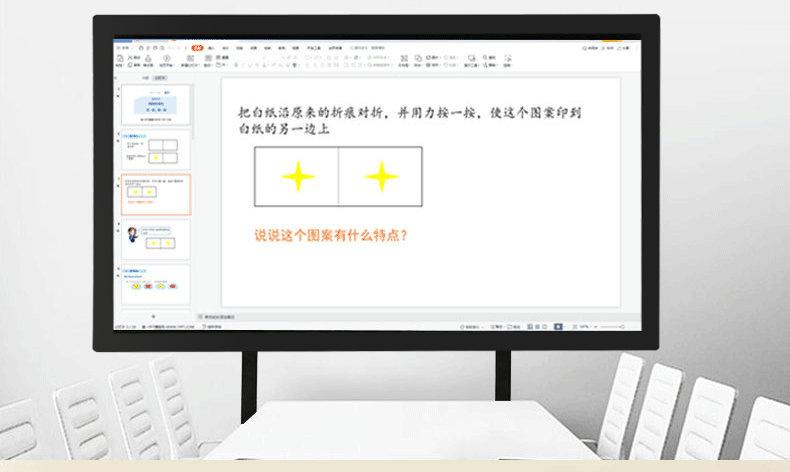Toggle italic formatting in the ribbon
790x472 pixels.
tap(240, 66)
